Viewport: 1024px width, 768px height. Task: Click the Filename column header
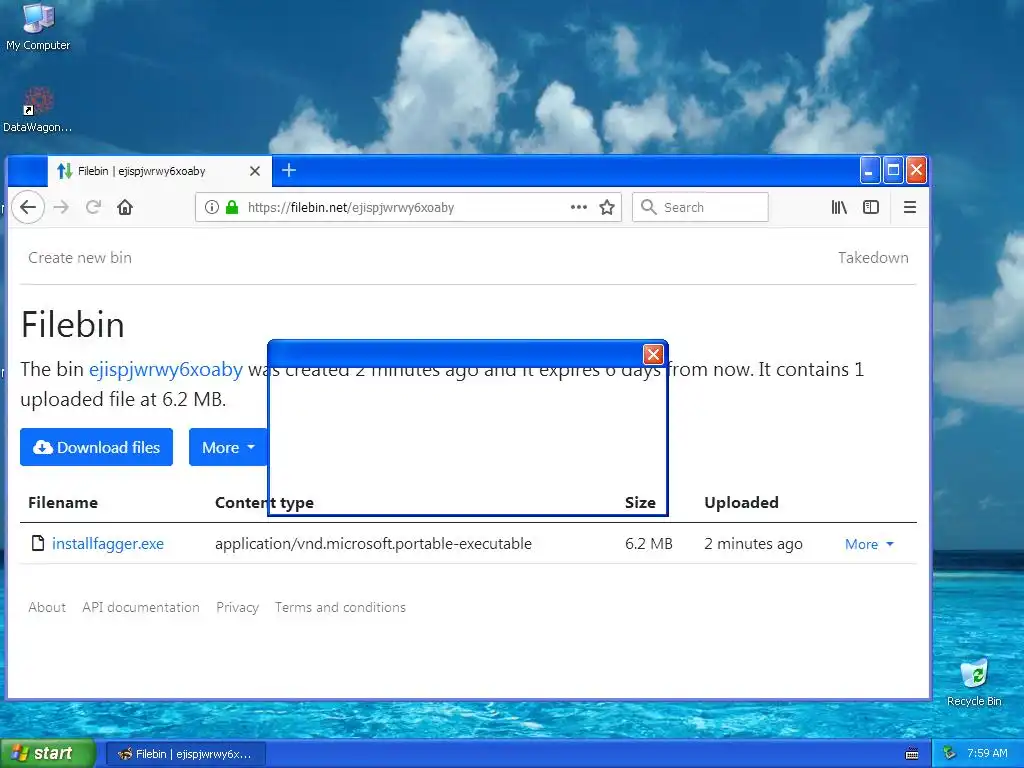pos(63,502)
